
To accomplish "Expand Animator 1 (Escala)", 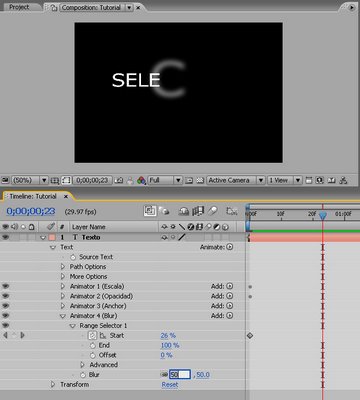I will click(63, 286).
